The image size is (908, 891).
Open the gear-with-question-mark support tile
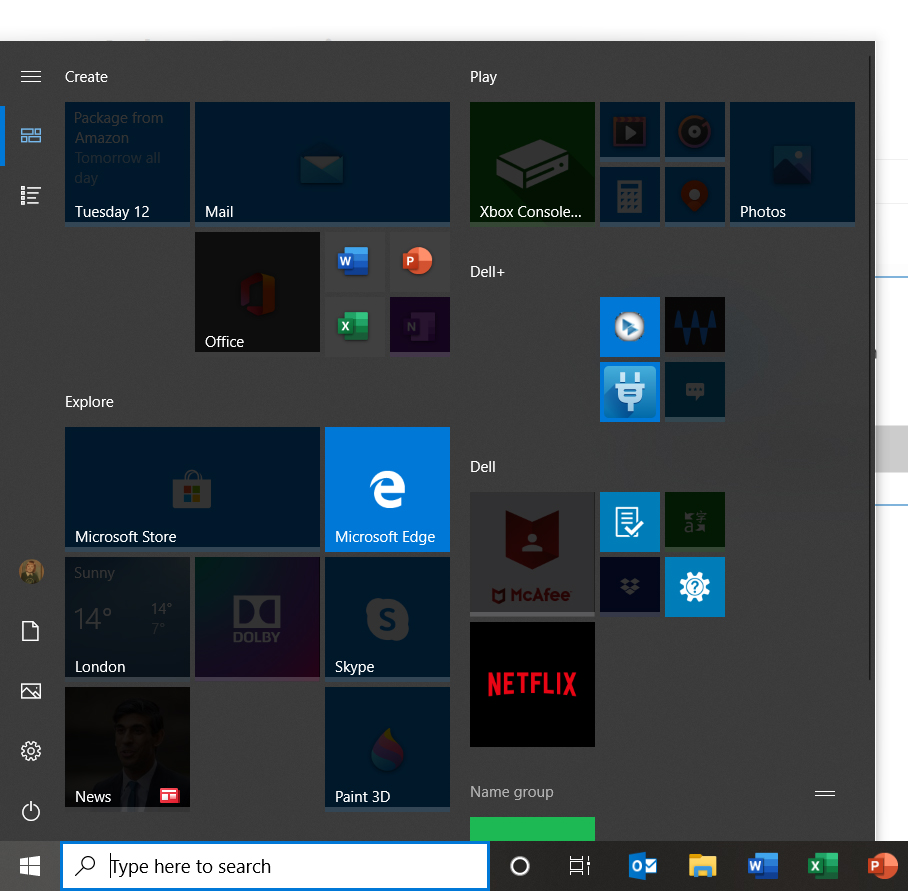694,586
